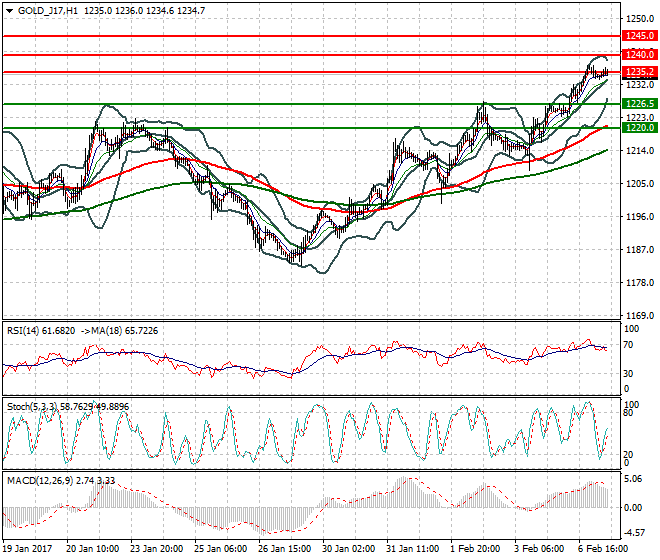Select the 1220.0 green price label
The height and width of the screenshot is (560, 660).
click(x=639, y=128)
